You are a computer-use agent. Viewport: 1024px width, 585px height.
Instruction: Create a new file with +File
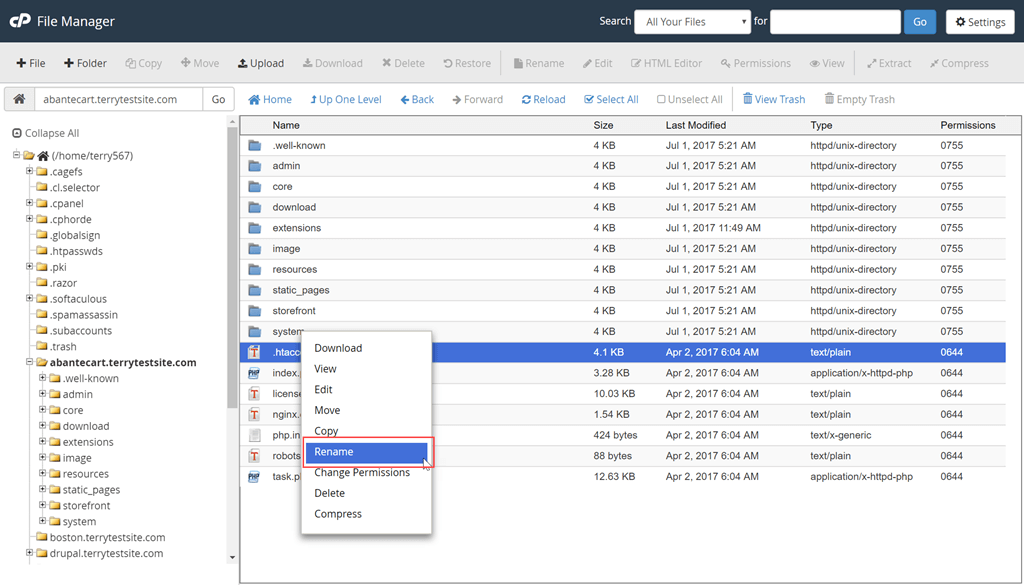(x=31, y=63)
